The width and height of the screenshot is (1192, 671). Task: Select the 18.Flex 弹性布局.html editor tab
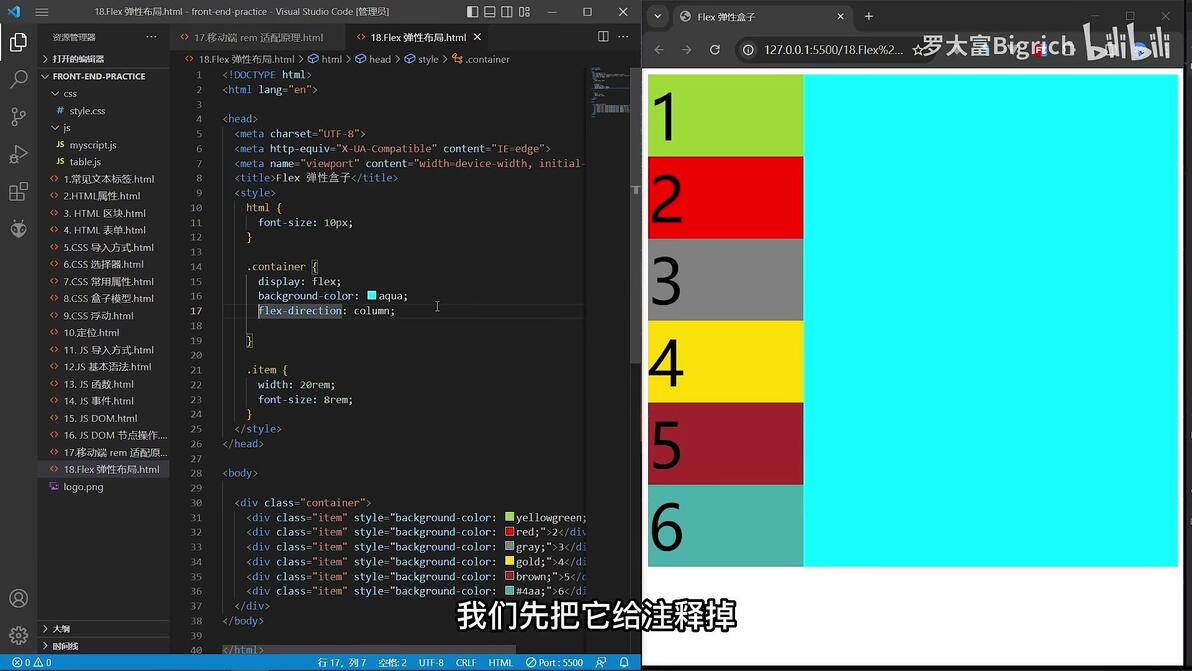(x=417, y=36)
